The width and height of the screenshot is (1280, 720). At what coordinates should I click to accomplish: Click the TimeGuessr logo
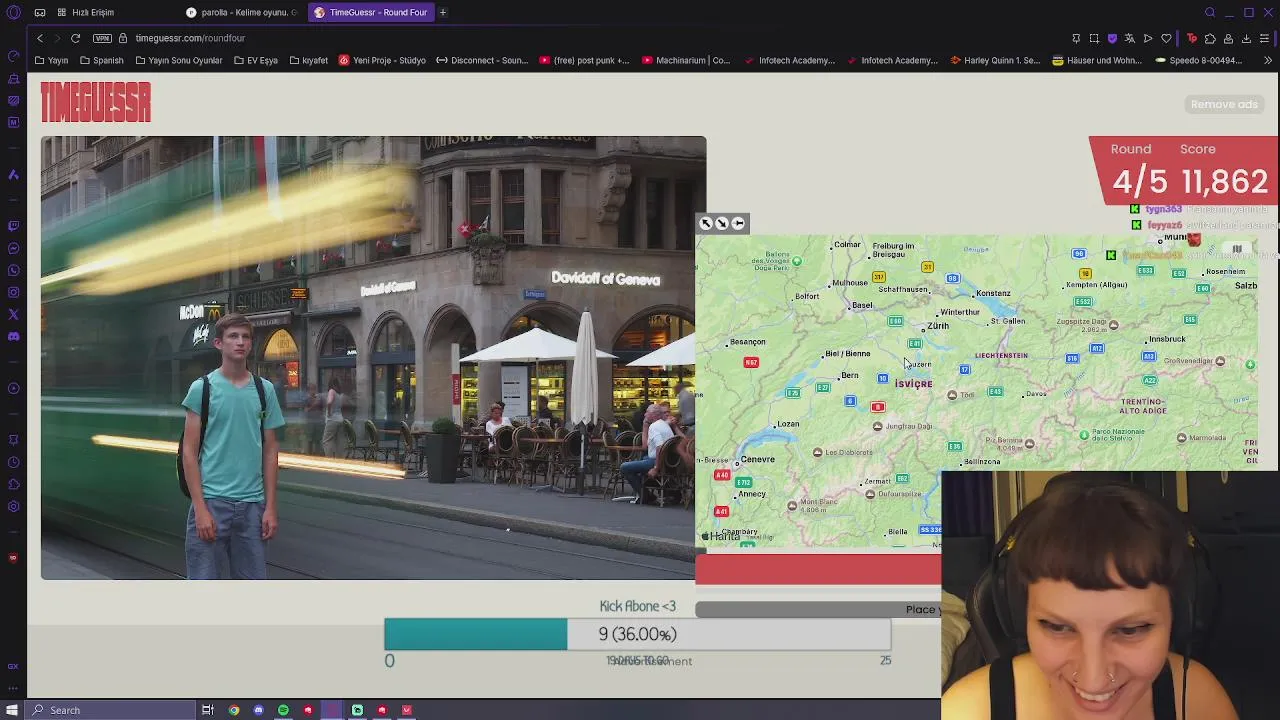click(96, 102)
